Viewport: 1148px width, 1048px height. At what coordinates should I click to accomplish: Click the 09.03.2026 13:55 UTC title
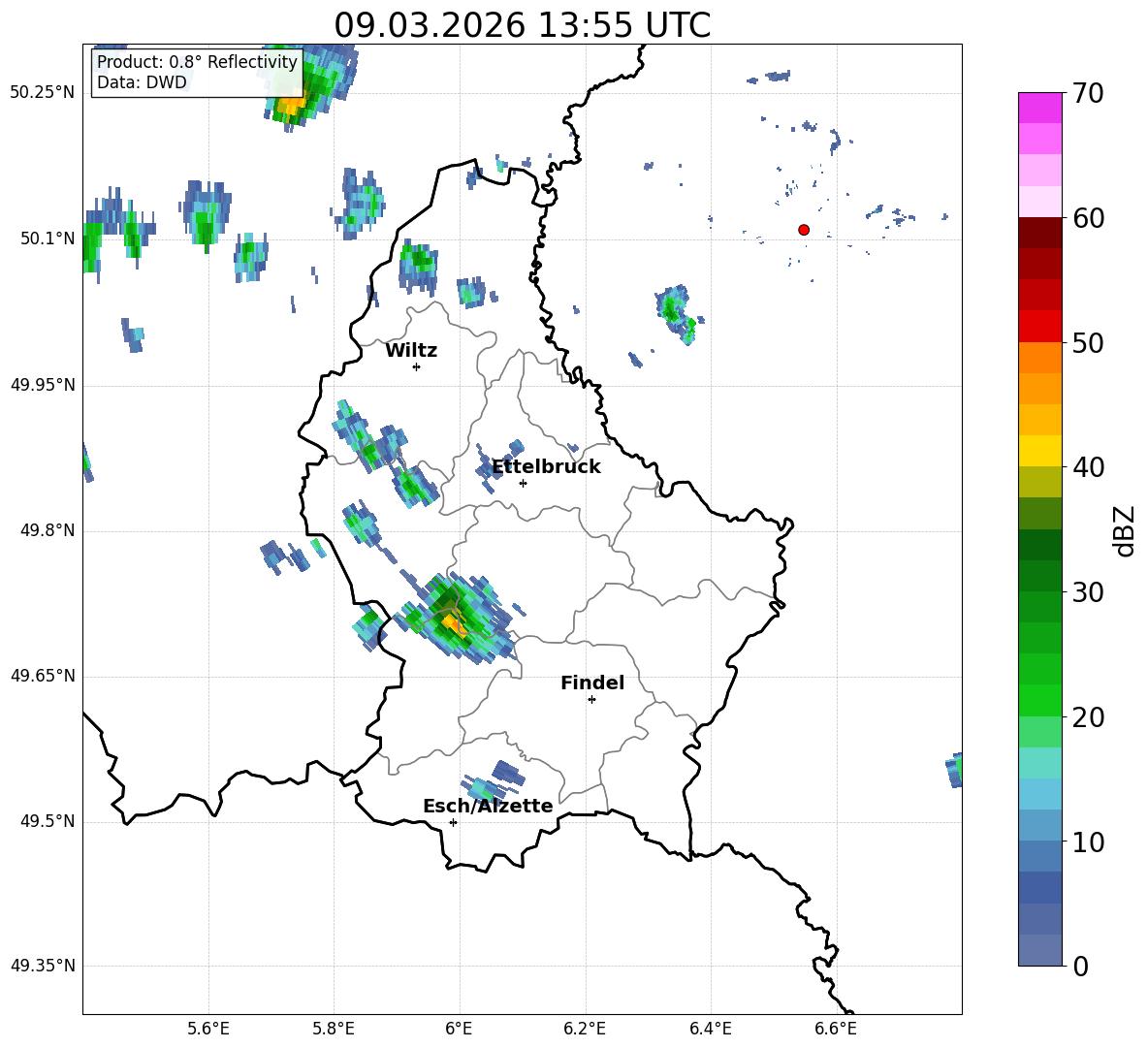pyautogui.click(x=522, y=25)
